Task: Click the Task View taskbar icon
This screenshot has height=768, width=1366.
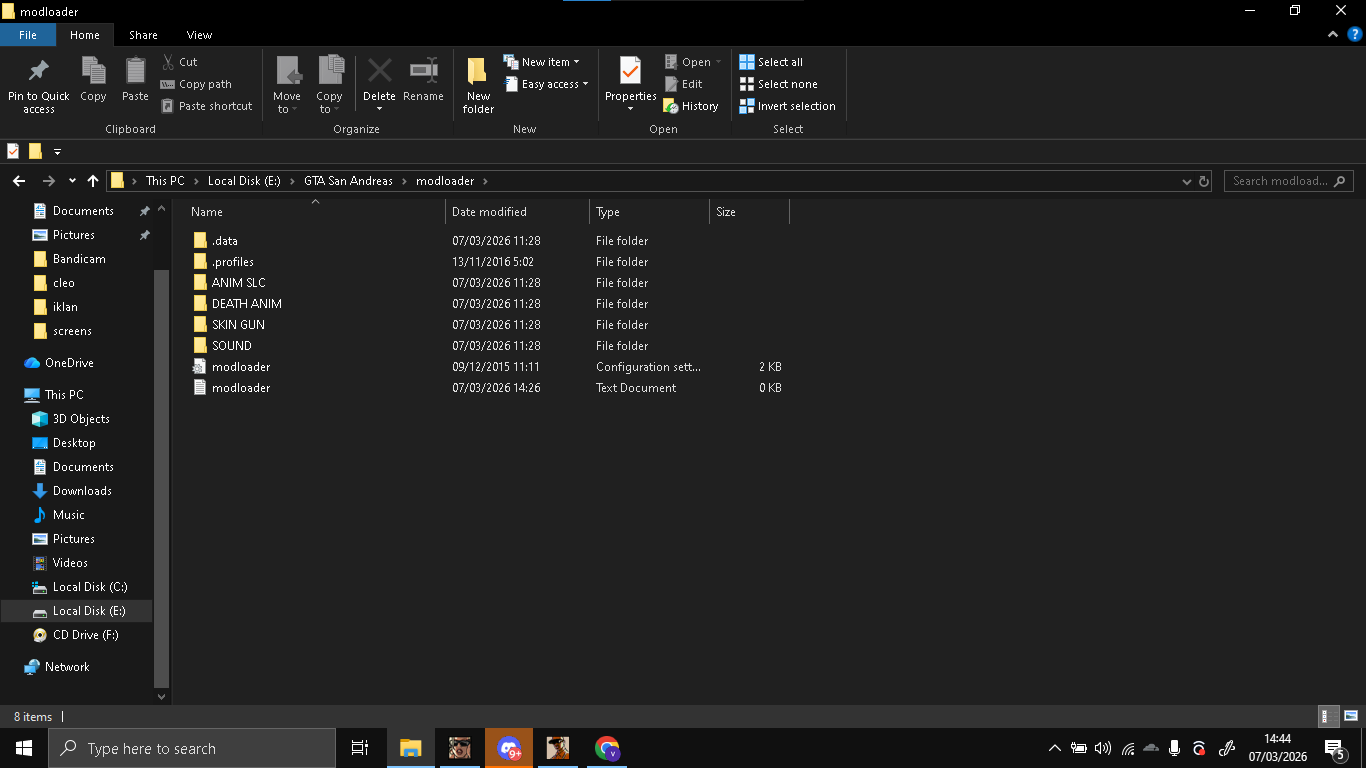Action: tap(360, 748)
